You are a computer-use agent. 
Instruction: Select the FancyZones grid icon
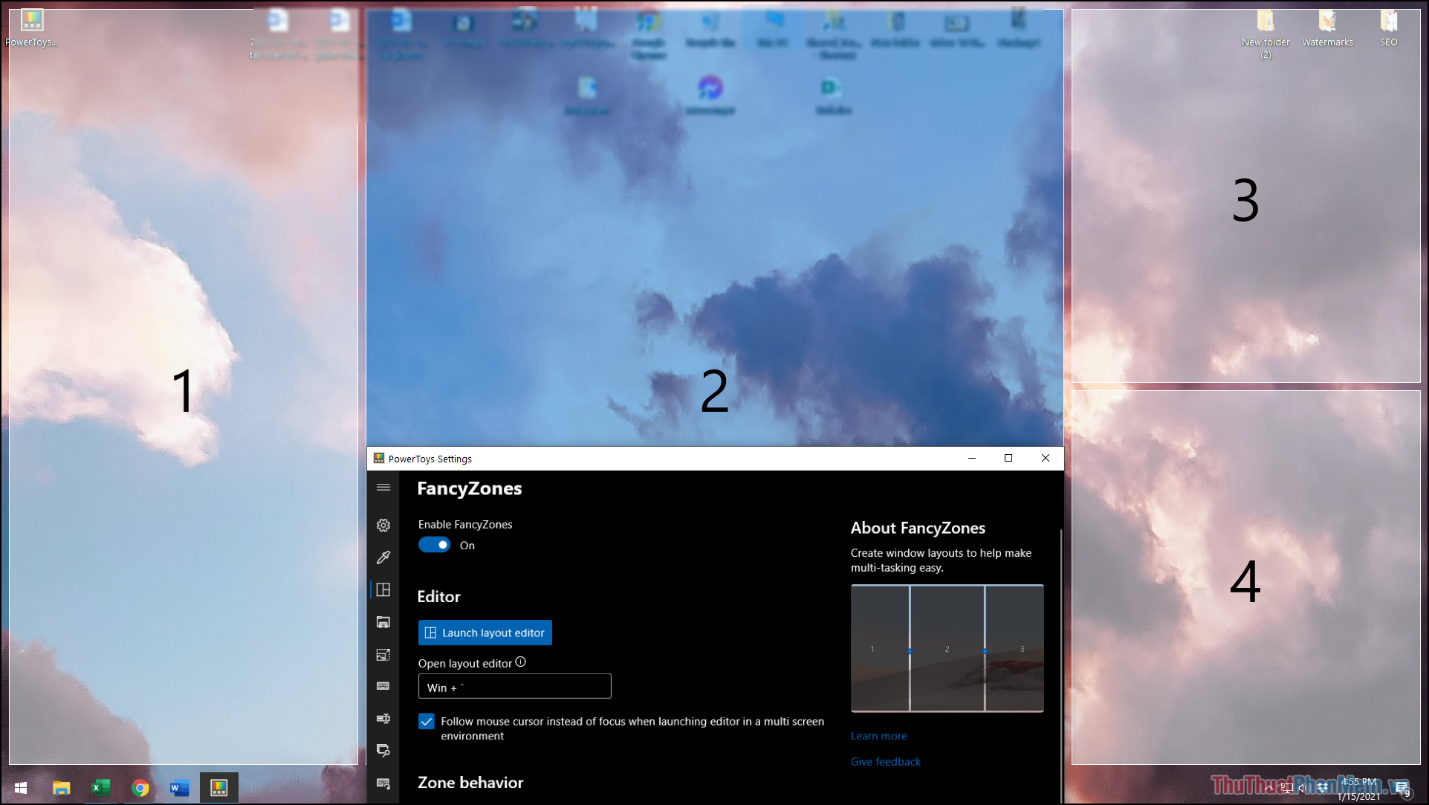point(383,590)
